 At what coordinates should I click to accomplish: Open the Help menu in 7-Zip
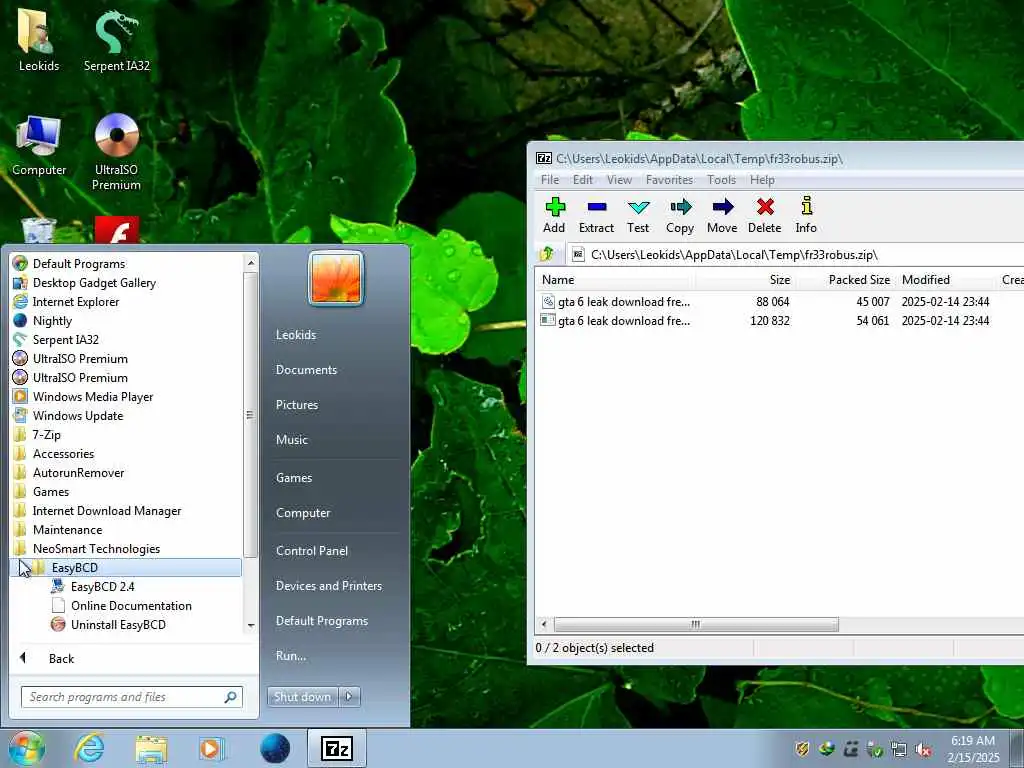(762, 180)
